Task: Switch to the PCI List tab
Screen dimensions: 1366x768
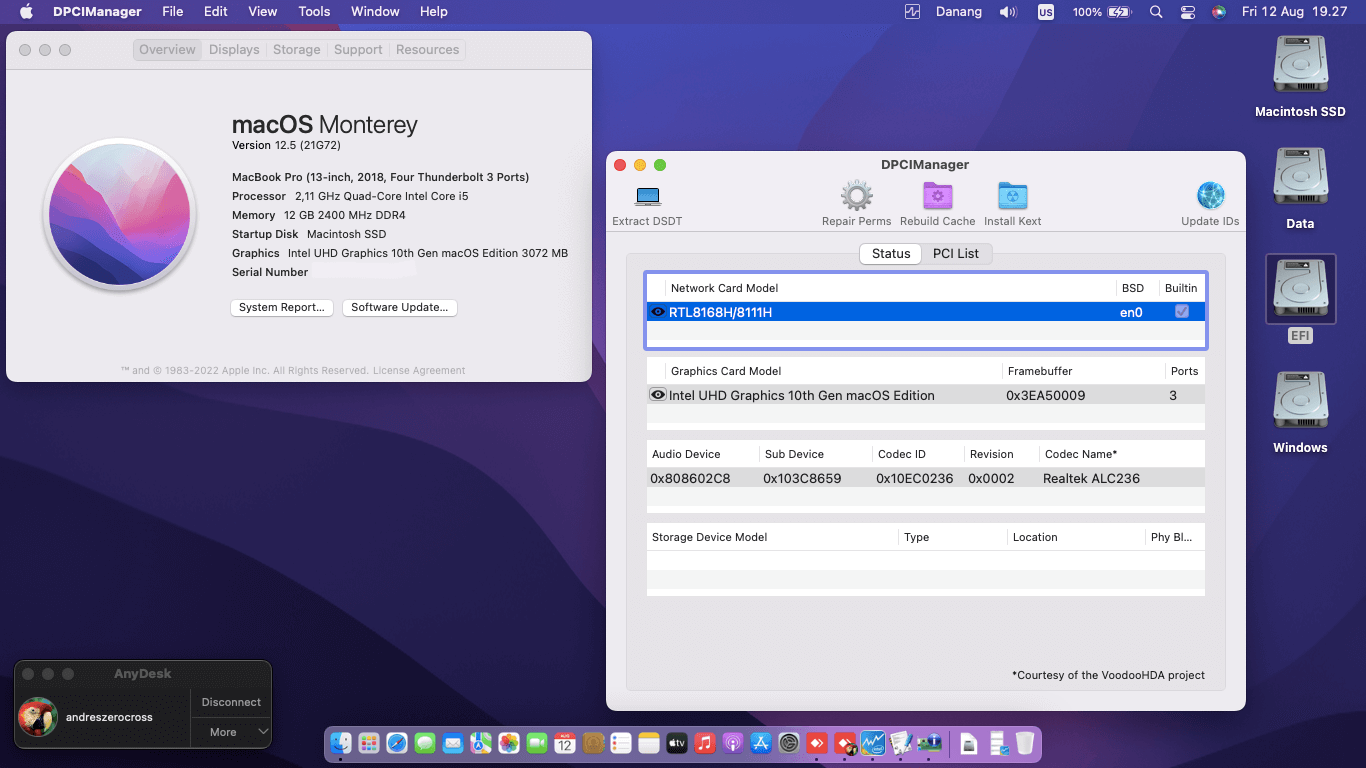Action: 955,254
